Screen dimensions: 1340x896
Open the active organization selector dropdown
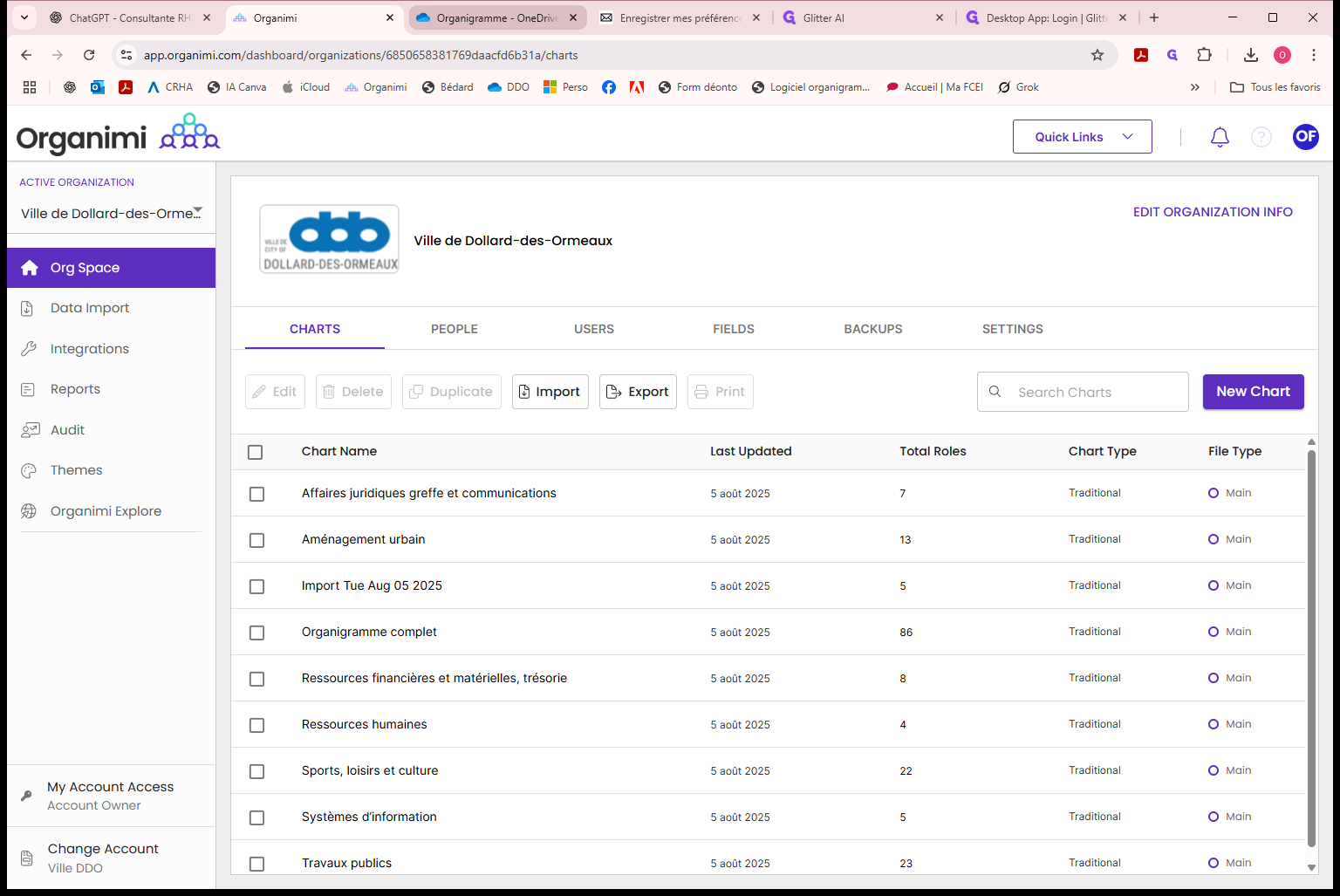pos(112,213)
